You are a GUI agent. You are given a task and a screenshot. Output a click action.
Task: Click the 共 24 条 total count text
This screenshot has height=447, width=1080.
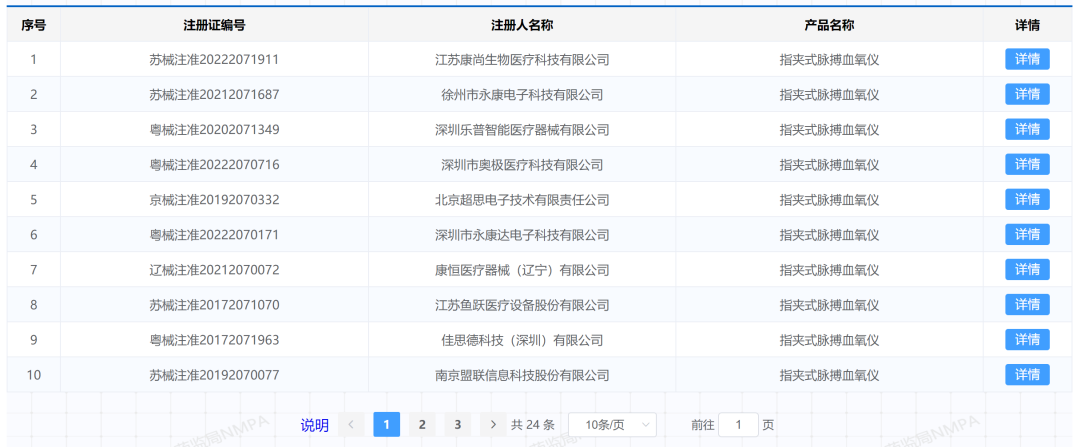[x=532, y=426]
